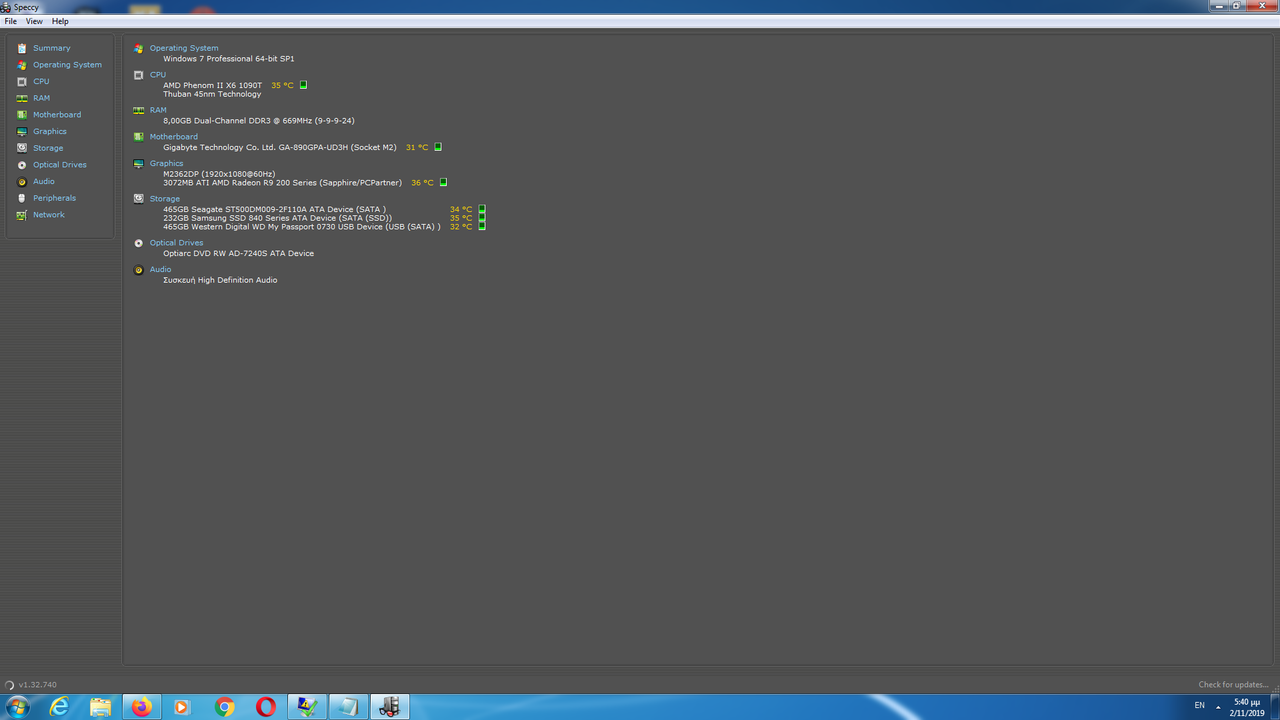
Task: Click the Audio heading in summary panel
Action: click(161, 269)
